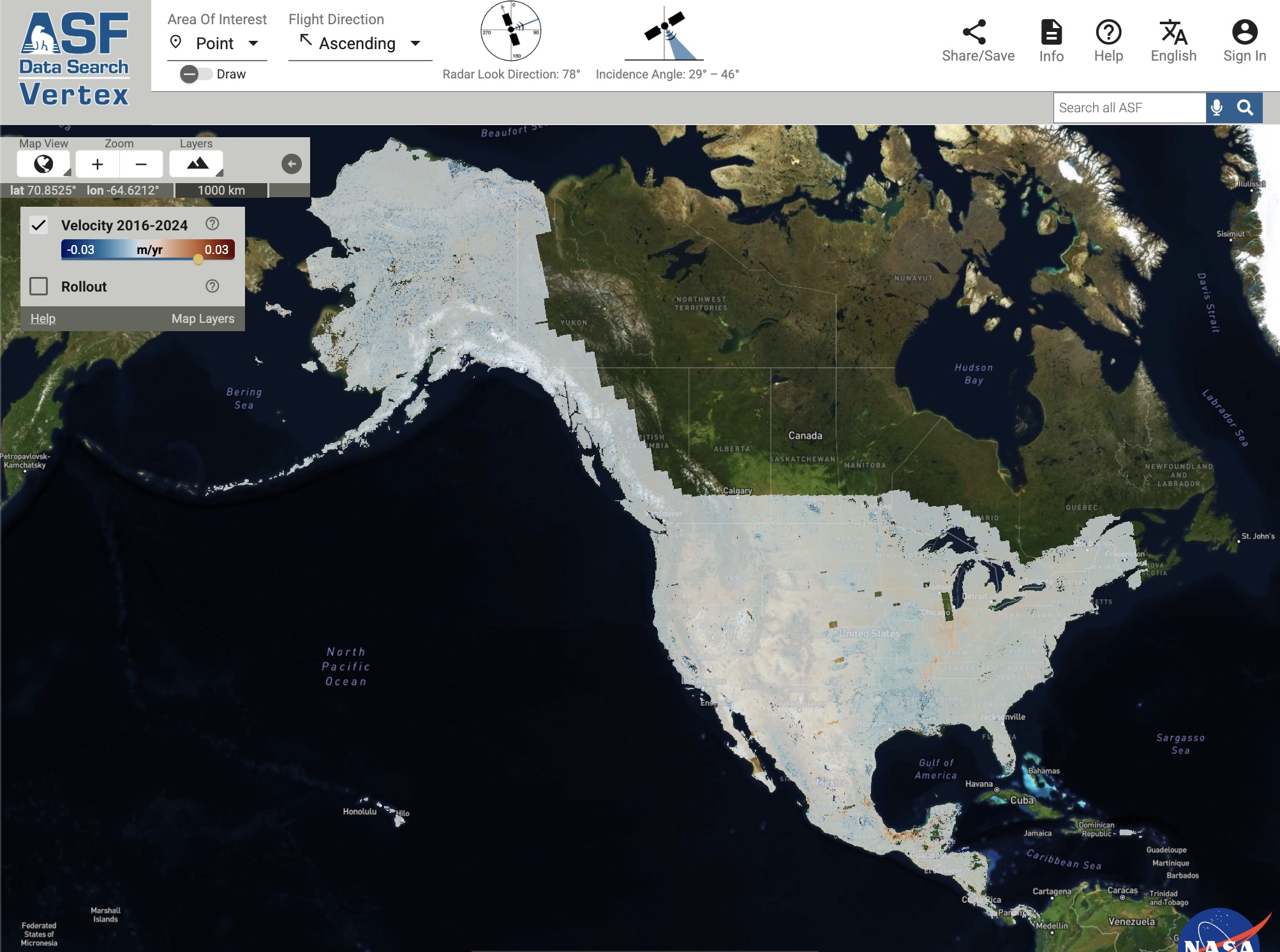Viewport: 1280px width, 952px height.
Task: Click the magnifying glass search button
Action: click(1245, 108)
